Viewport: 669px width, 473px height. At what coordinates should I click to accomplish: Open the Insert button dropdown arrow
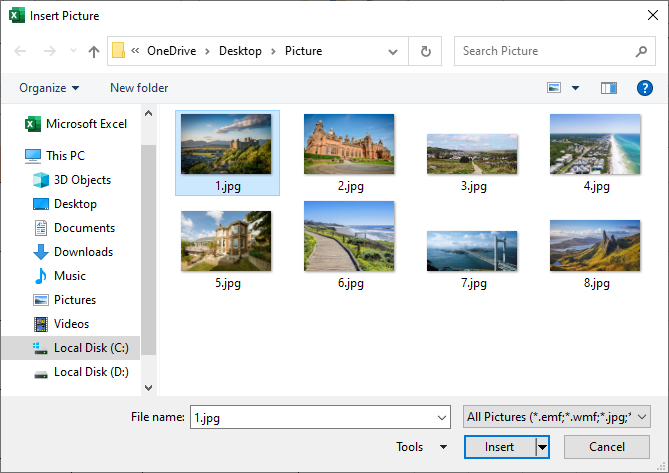coord(542,447)
